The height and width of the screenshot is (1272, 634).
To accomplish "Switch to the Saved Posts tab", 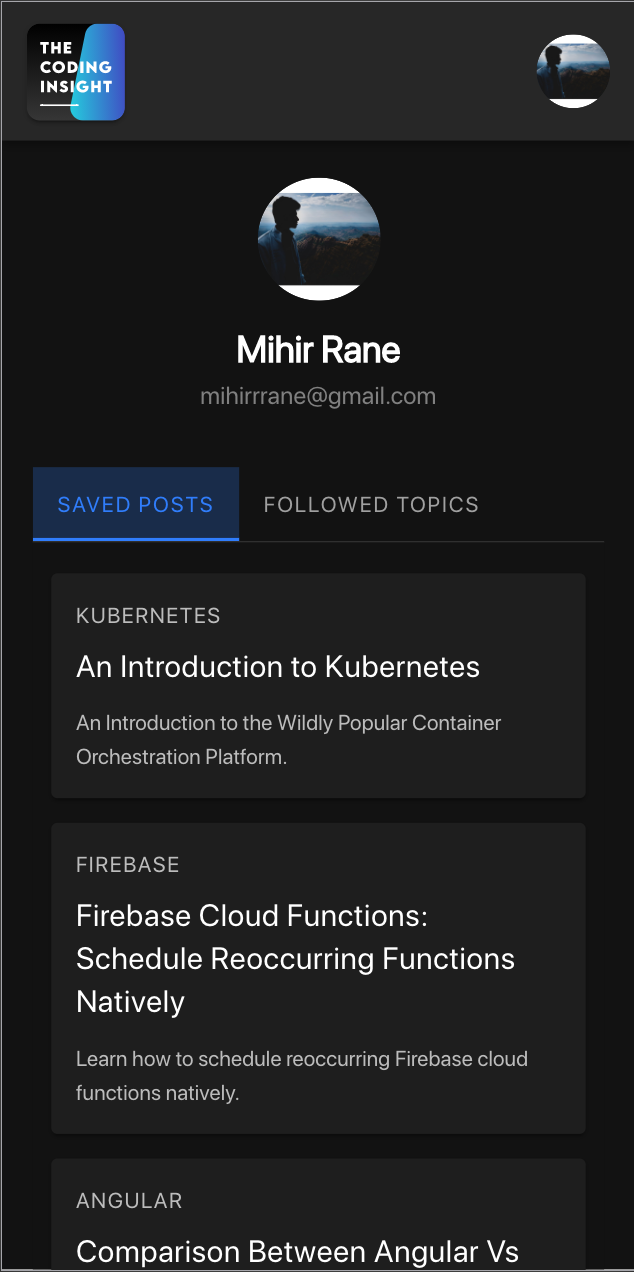I will 136,504.
